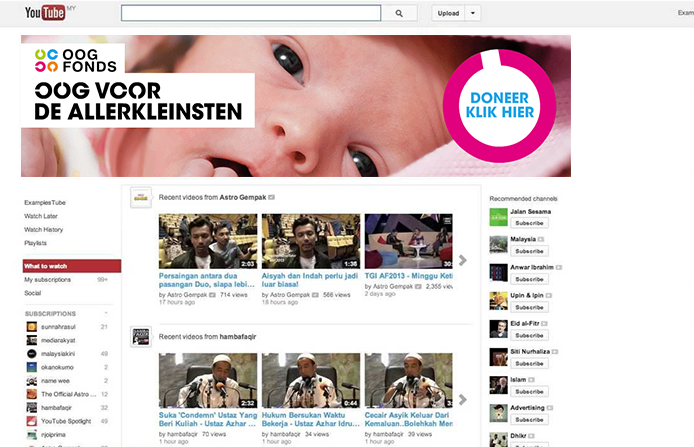Open Persaingan antara dua pasangan Duo title
The image size is (694, 447).
207,280
